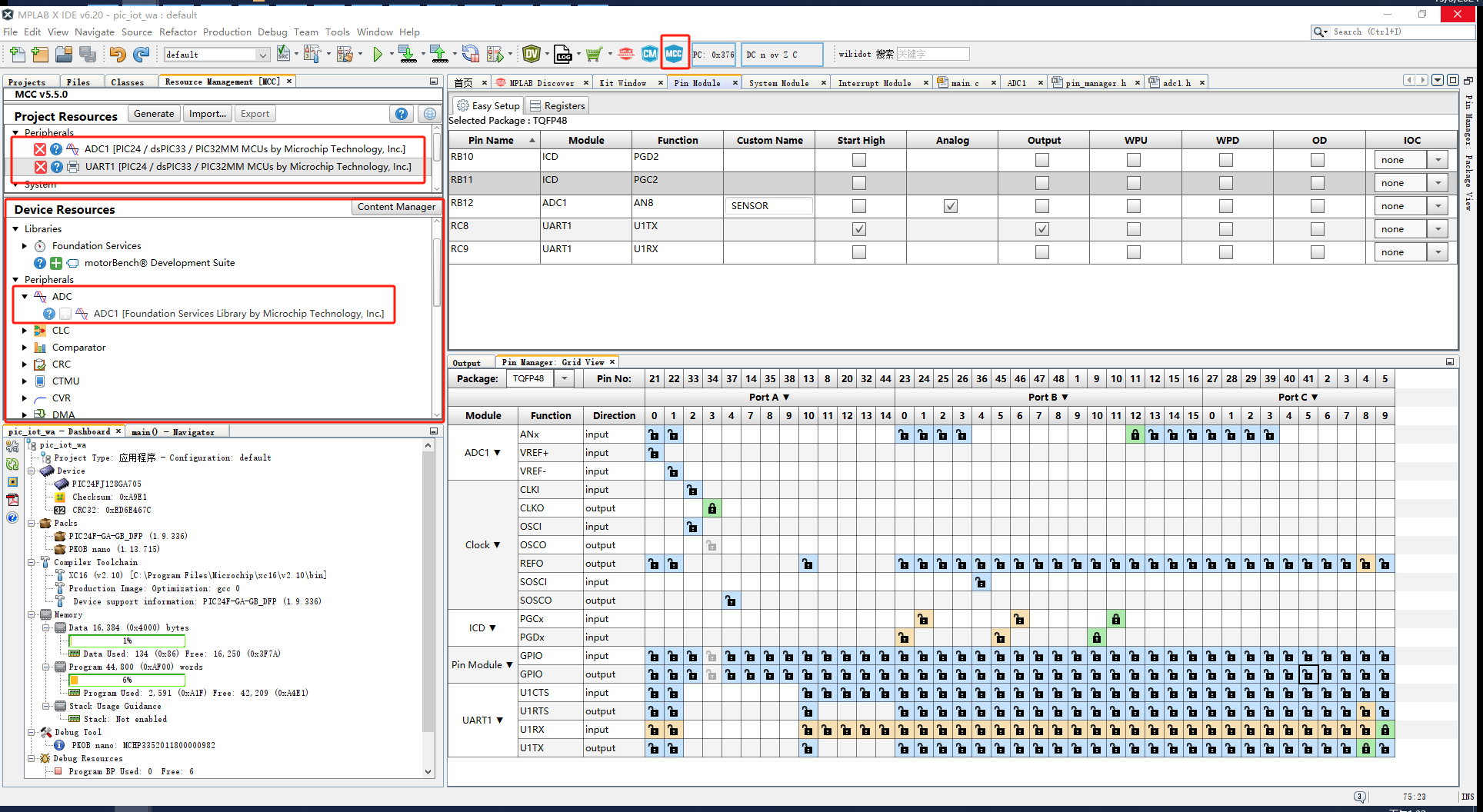The width and height of the screenshot is (1483, 812).
Task: Click the Read Device Memory icon
Action: [x=438, y=54]
